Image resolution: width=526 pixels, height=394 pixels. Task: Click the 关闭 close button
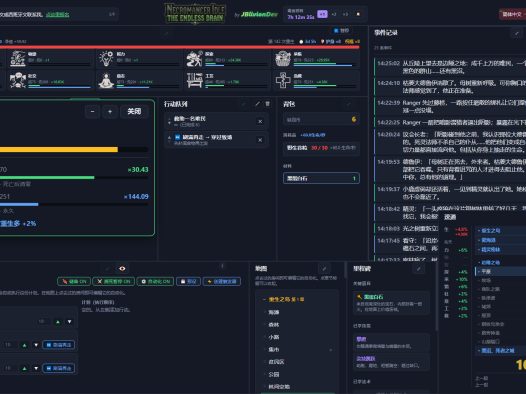click(134, 112)
